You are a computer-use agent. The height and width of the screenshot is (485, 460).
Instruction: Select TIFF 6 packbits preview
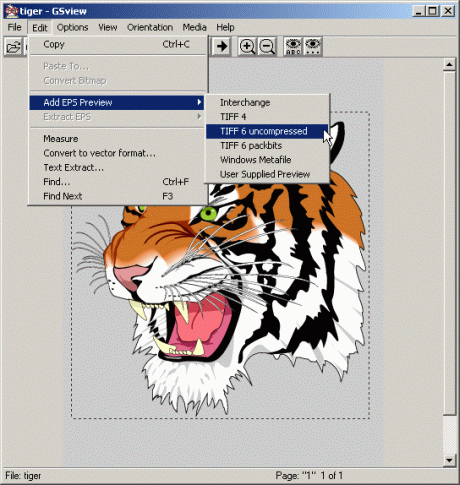pos(267,146)
